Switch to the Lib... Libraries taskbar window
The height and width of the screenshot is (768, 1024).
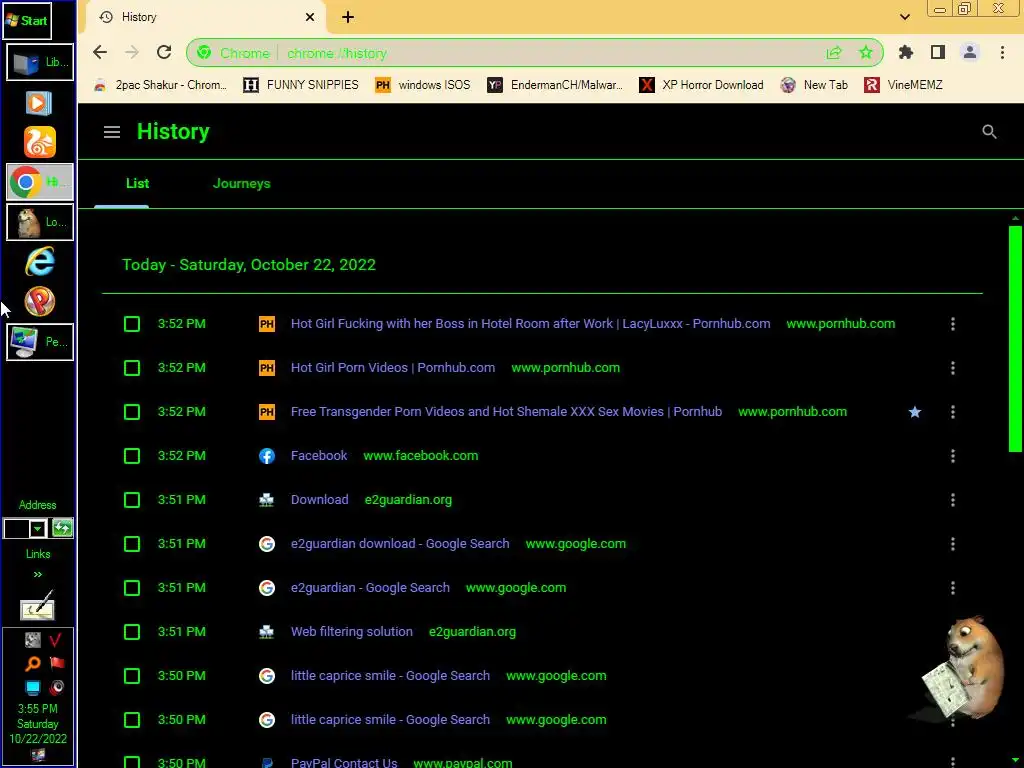(x=40, y=62)
